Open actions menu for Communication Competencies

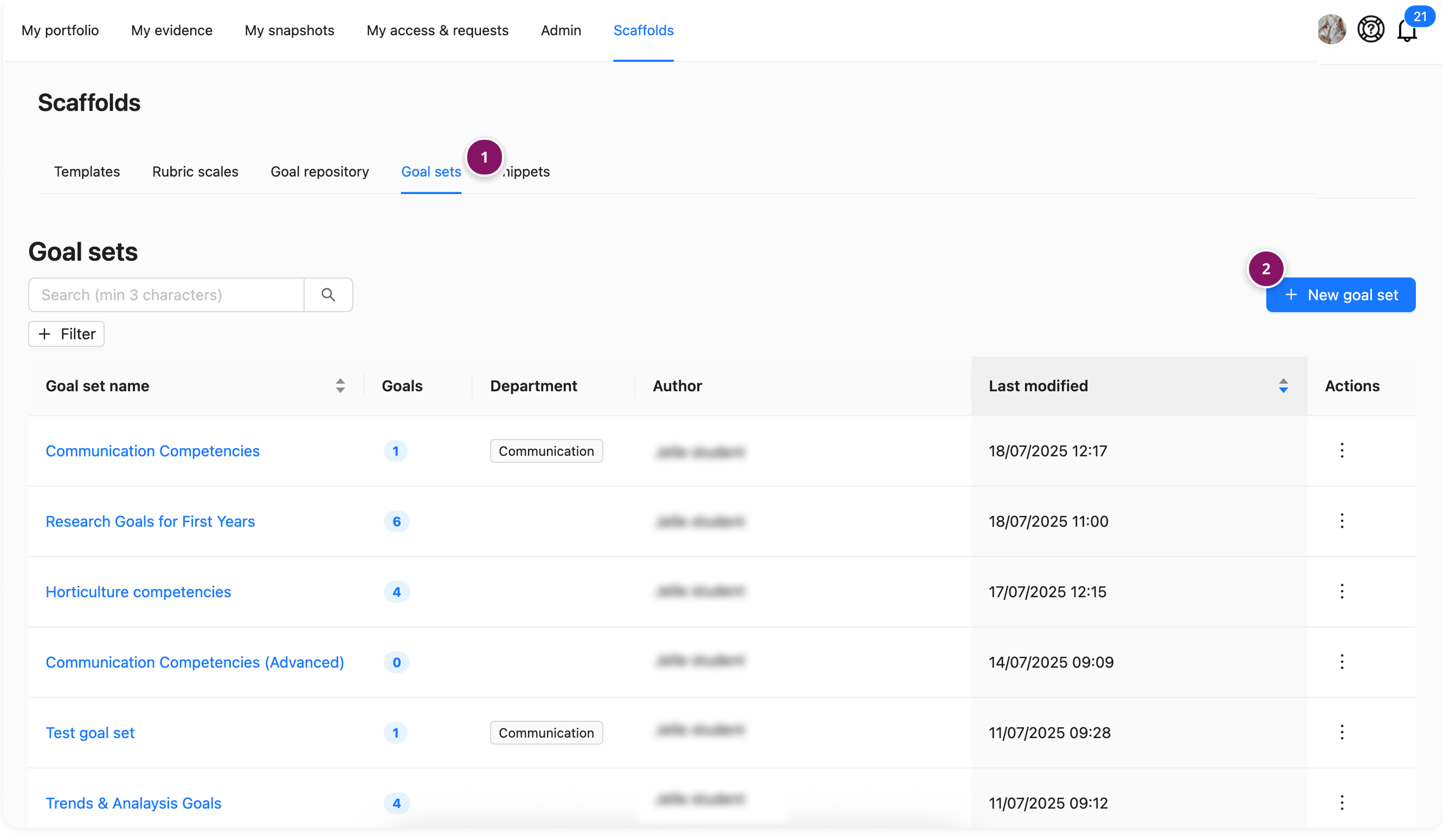(x=1342, y=451)
